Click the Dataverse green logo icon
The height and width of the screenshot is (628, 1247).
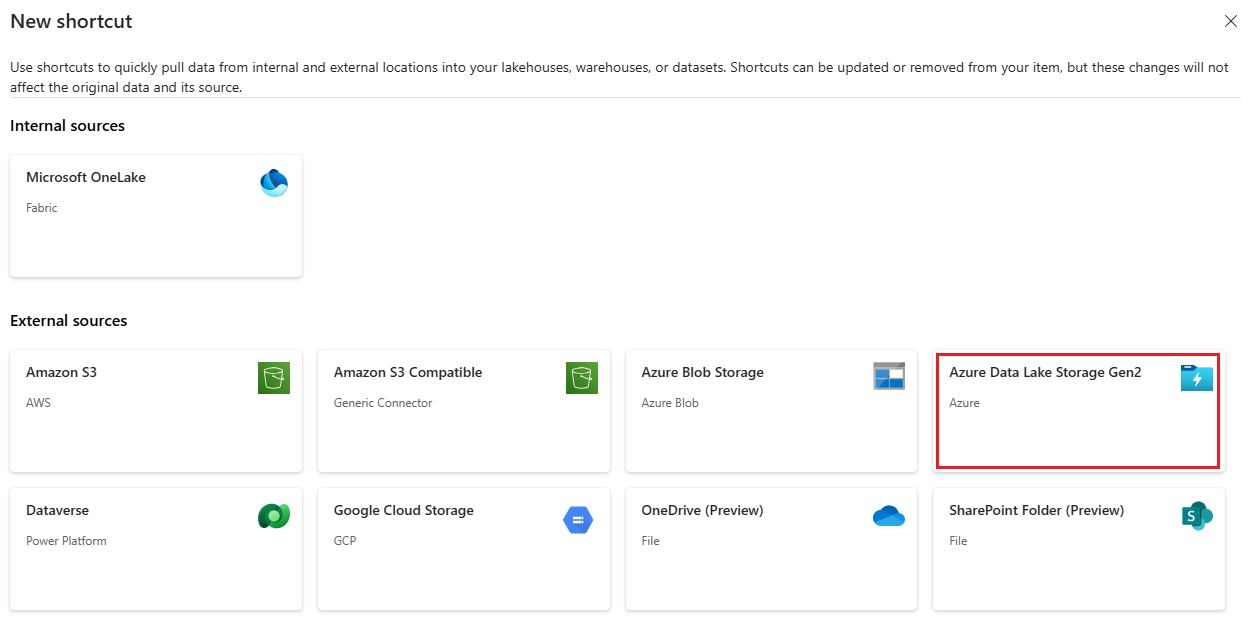[274, 515]
